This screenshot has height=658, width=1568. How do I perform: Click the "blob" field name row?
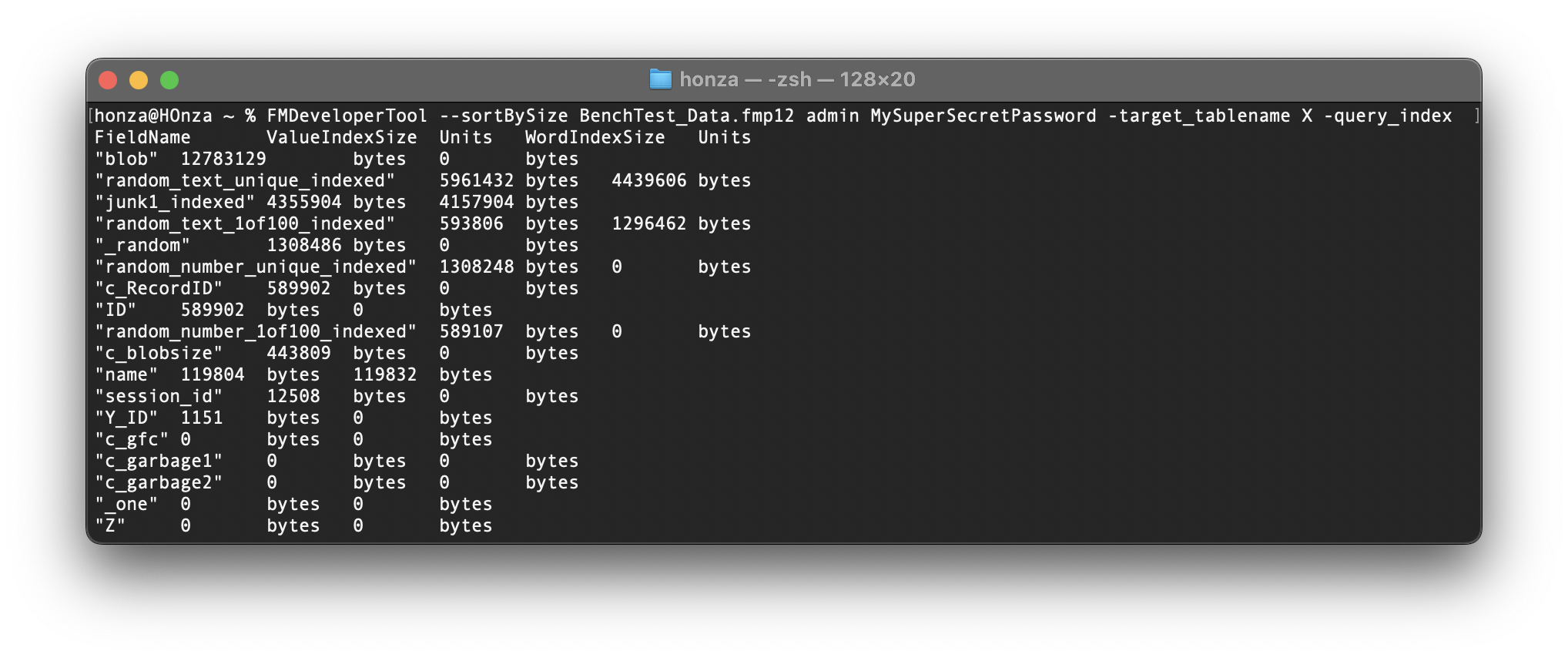pyautogui.click(x=126, y=159)
